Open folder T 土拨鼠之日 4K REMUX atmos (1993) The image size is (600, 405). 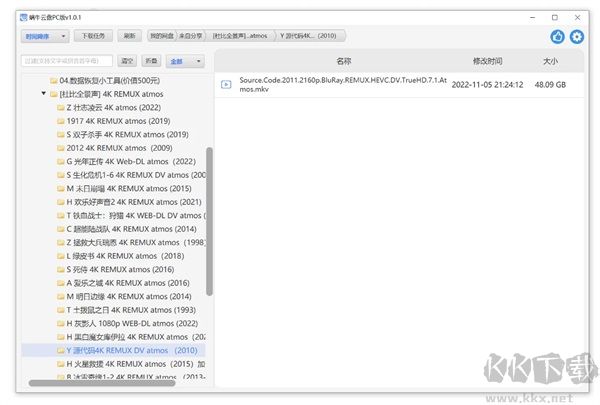coord(131,310)
